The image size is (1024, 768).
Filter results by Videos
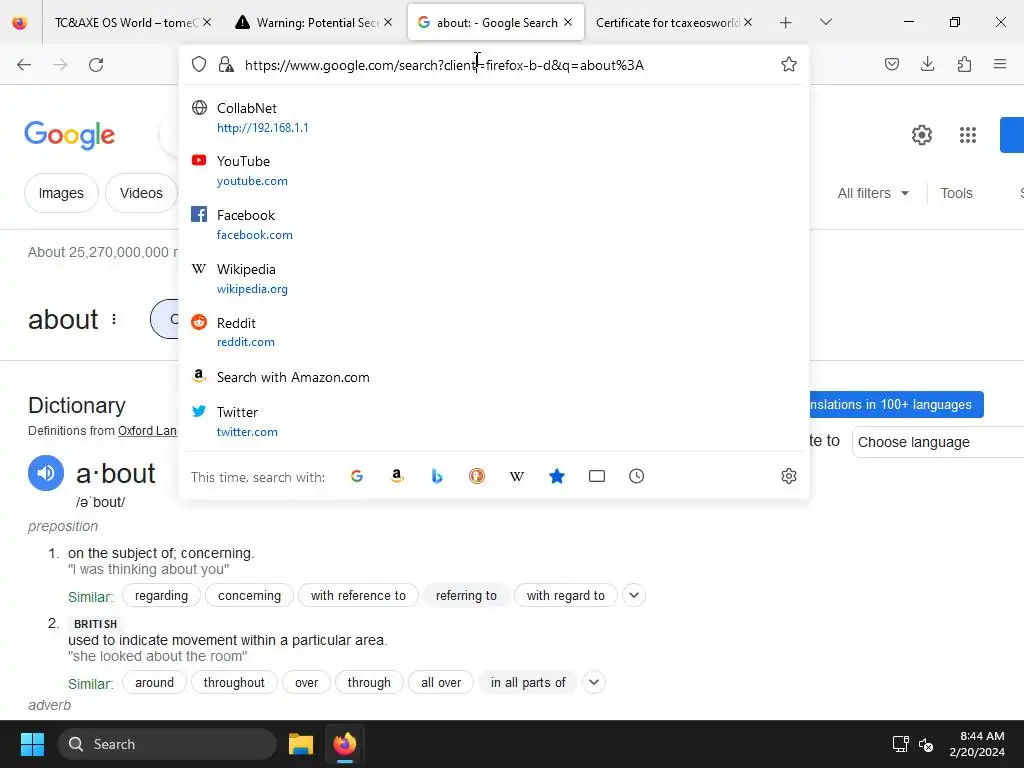[141, 193]
